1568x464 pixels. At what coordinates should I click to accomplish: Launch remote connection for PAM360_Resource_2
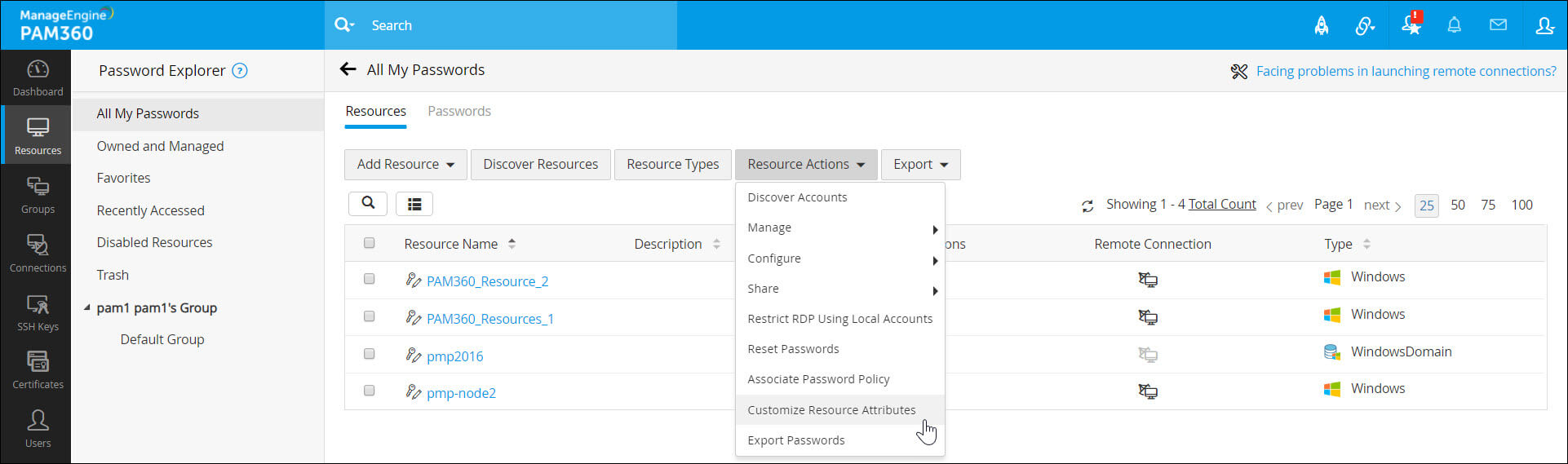point(1148,280)
